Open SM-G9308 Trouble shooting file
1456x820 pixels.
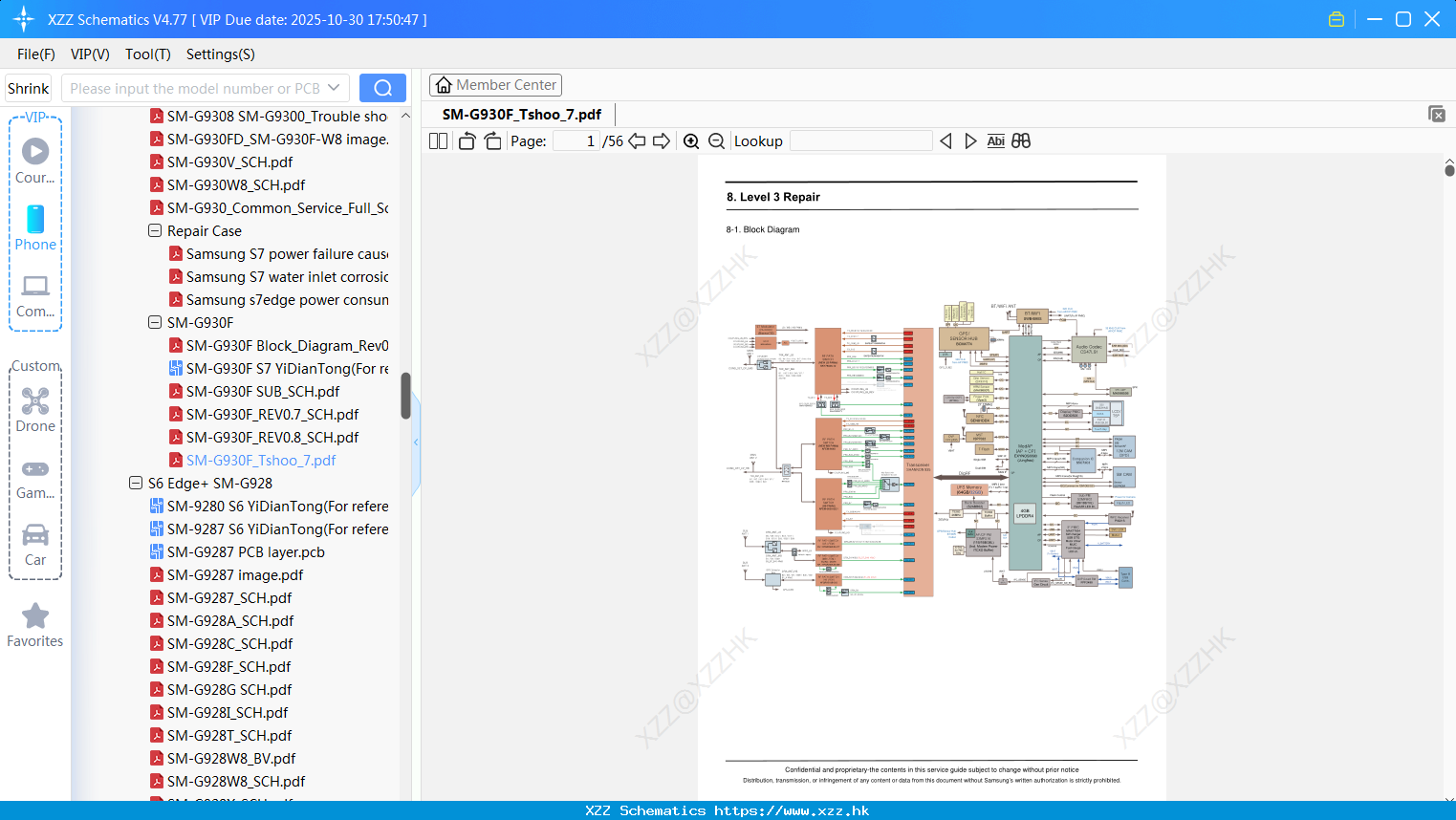coord(277,117)
